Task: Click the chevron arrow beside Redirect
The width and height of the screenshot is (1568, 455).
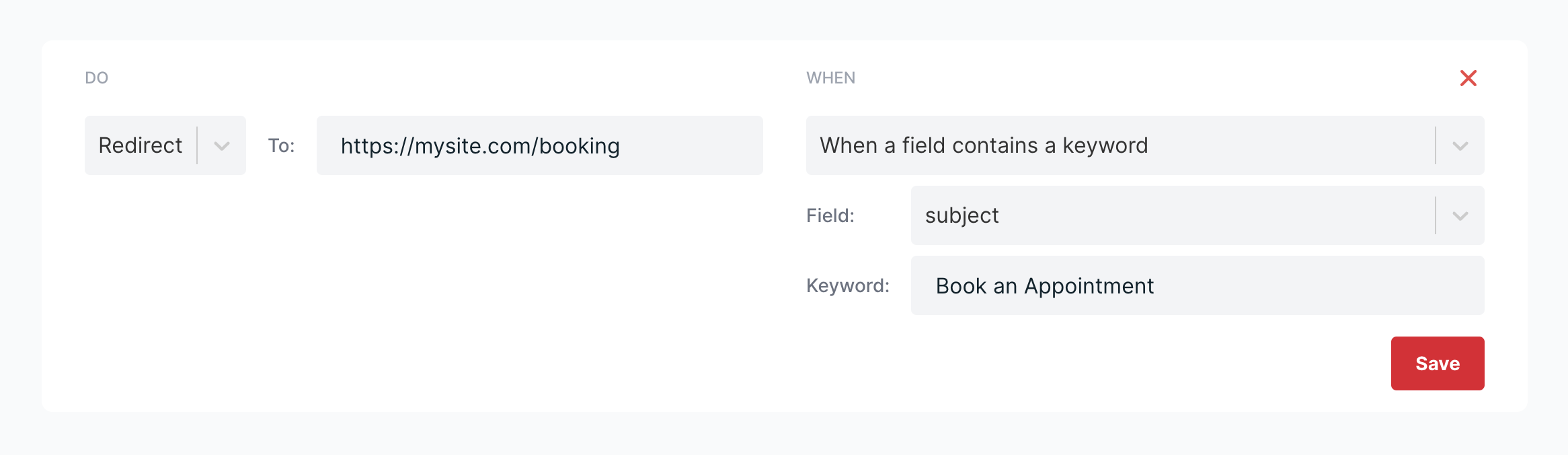Action: (222, 146)
